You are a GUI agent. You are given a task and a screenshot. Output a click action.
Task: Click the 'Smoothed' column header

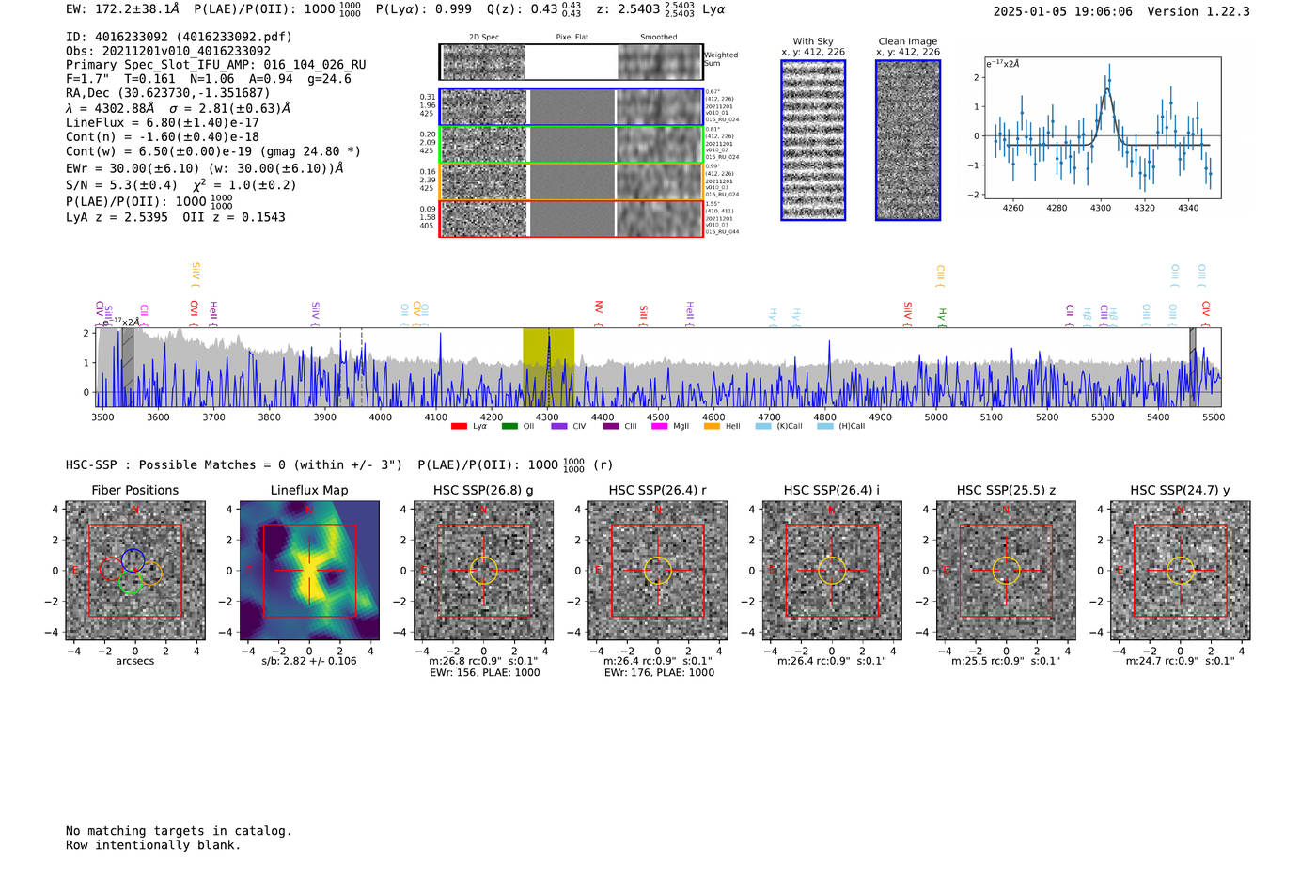tap(659, 38)
